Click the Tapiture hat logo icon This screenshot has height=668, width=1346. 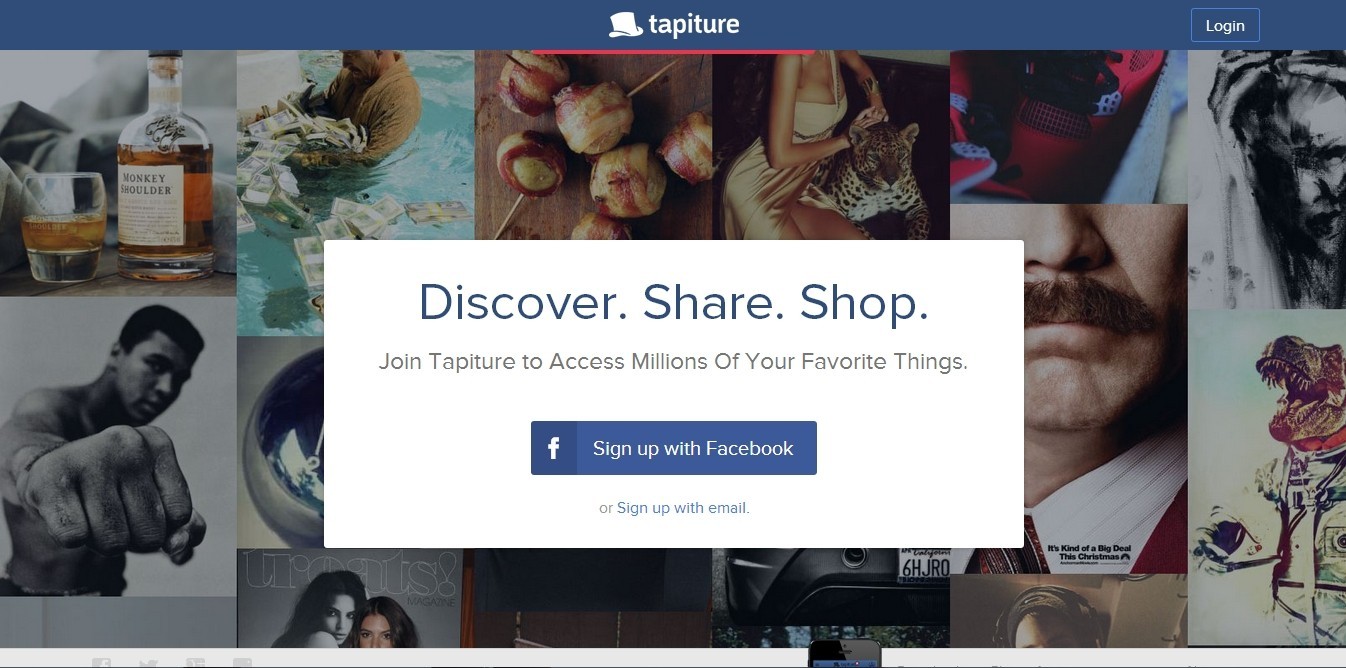625,25
